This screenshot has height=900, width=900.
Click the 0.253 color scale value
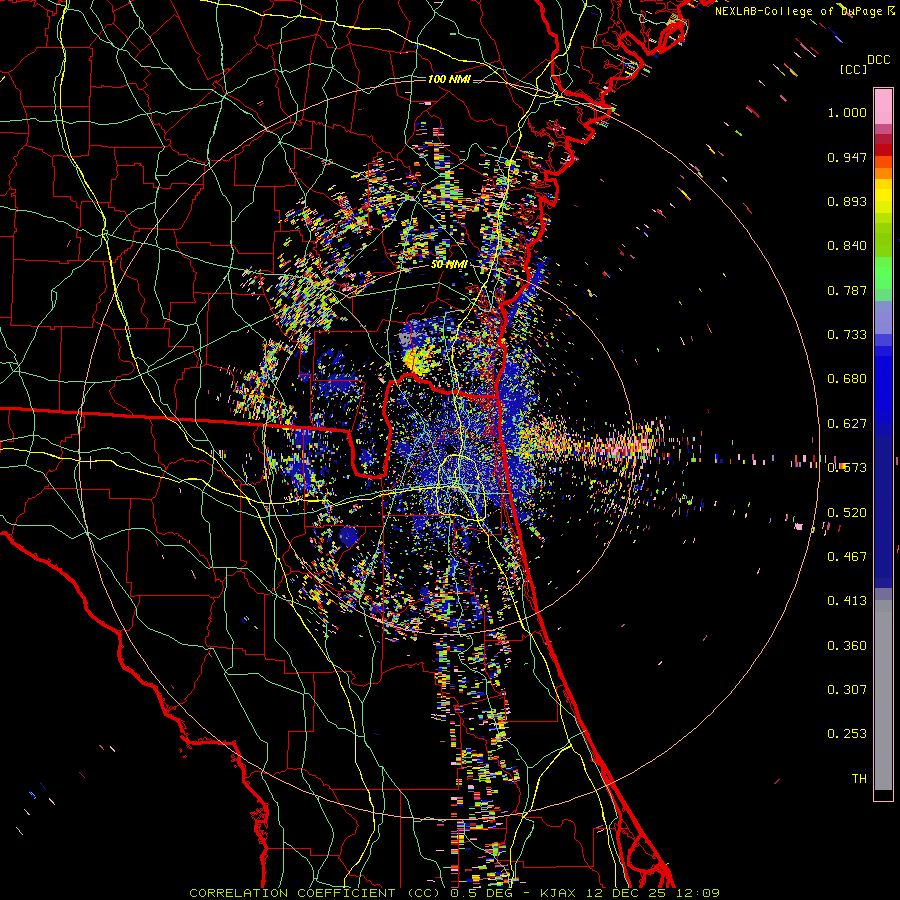(x=847, y=734)
